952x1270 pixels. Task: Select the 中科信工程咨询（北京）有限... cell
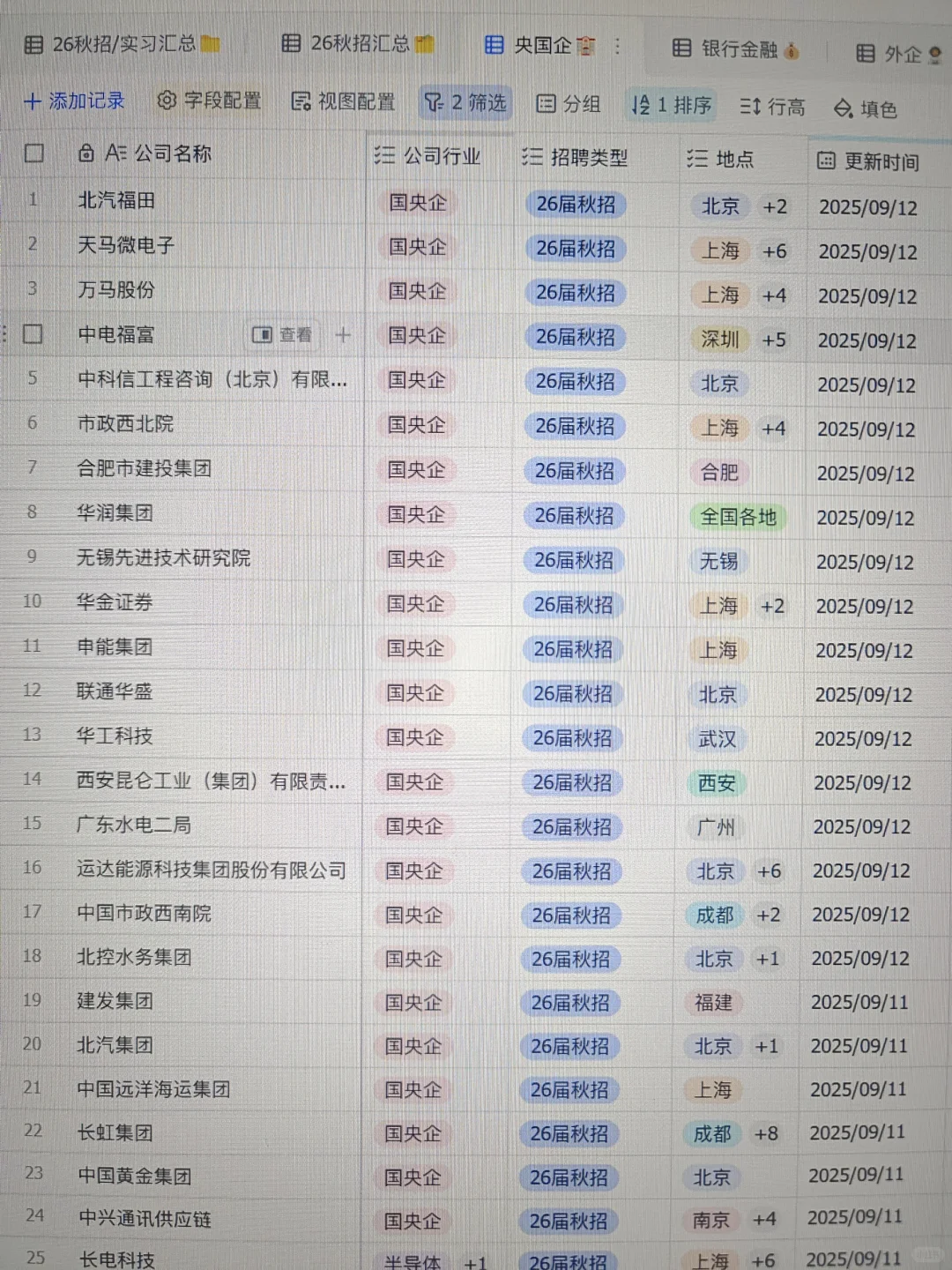212,379
